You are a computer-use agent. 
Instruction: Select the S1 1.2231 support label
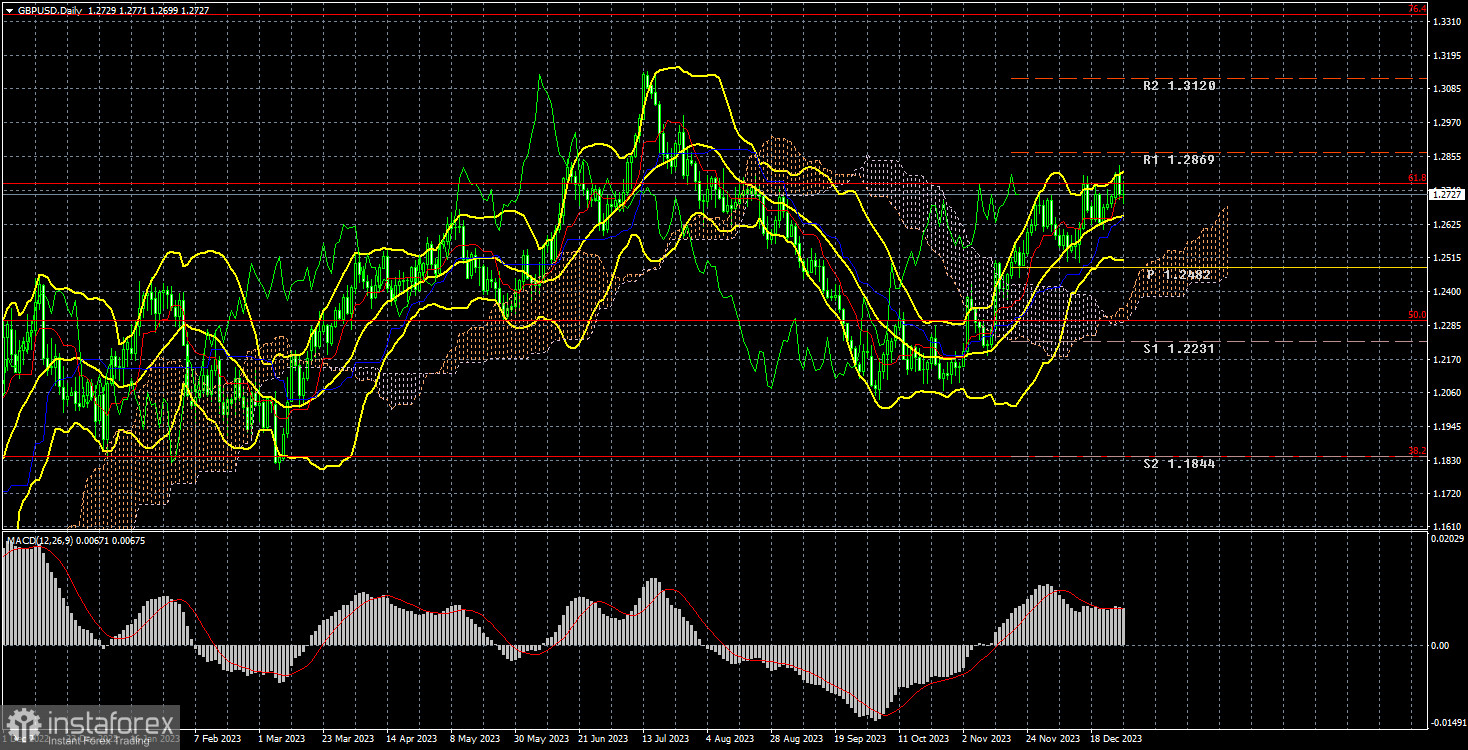[1180, 348]
